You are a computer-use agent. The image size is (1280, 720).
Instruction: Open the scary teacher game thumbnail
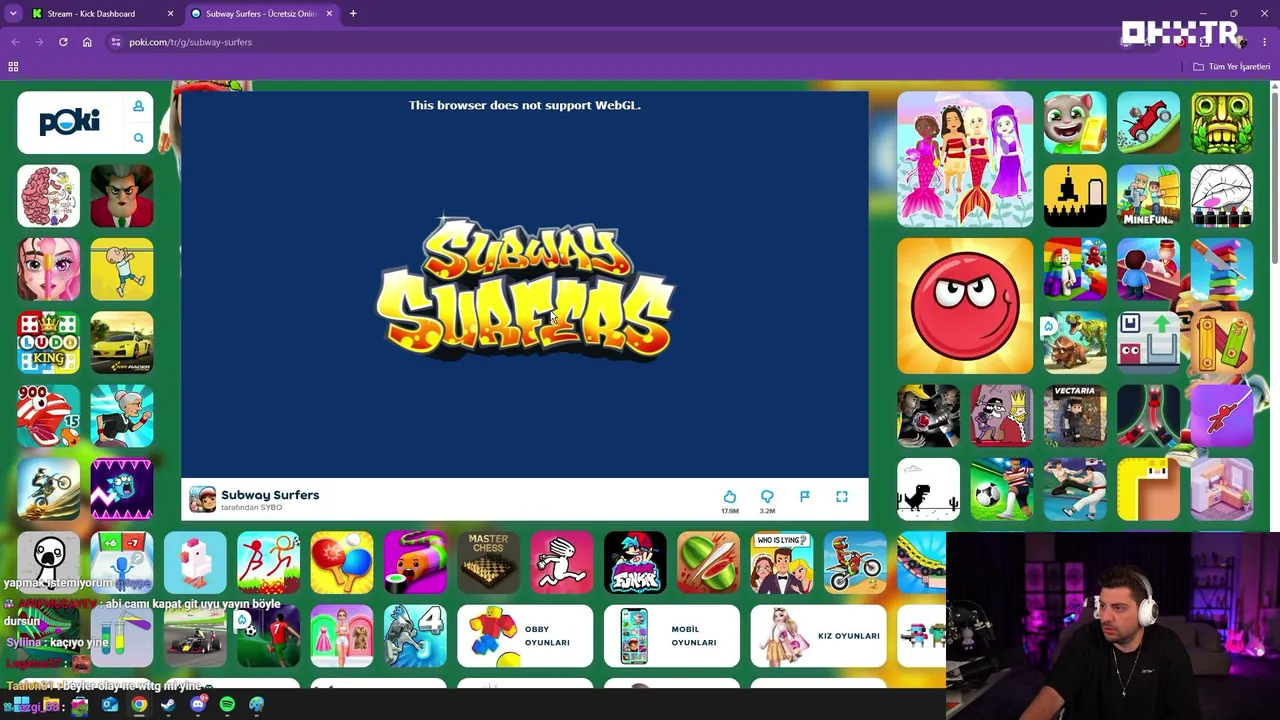[x=122, y=196]
